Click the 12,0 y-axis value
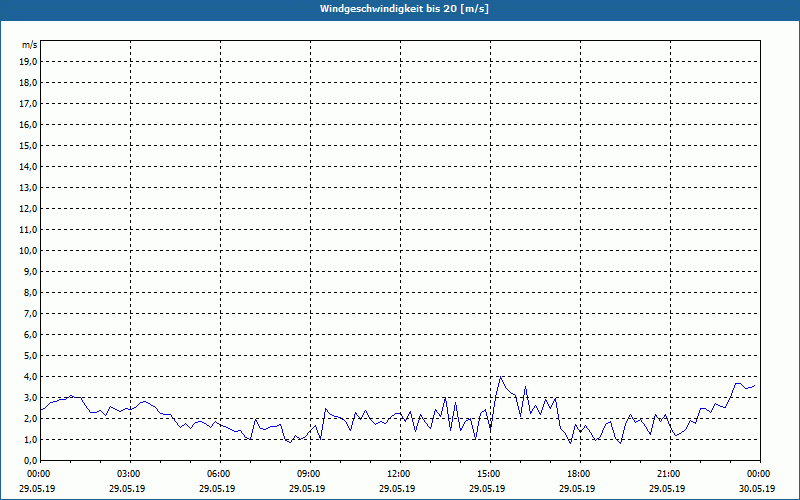This screenshot has height=500, width=800. [x=29, y=209]
